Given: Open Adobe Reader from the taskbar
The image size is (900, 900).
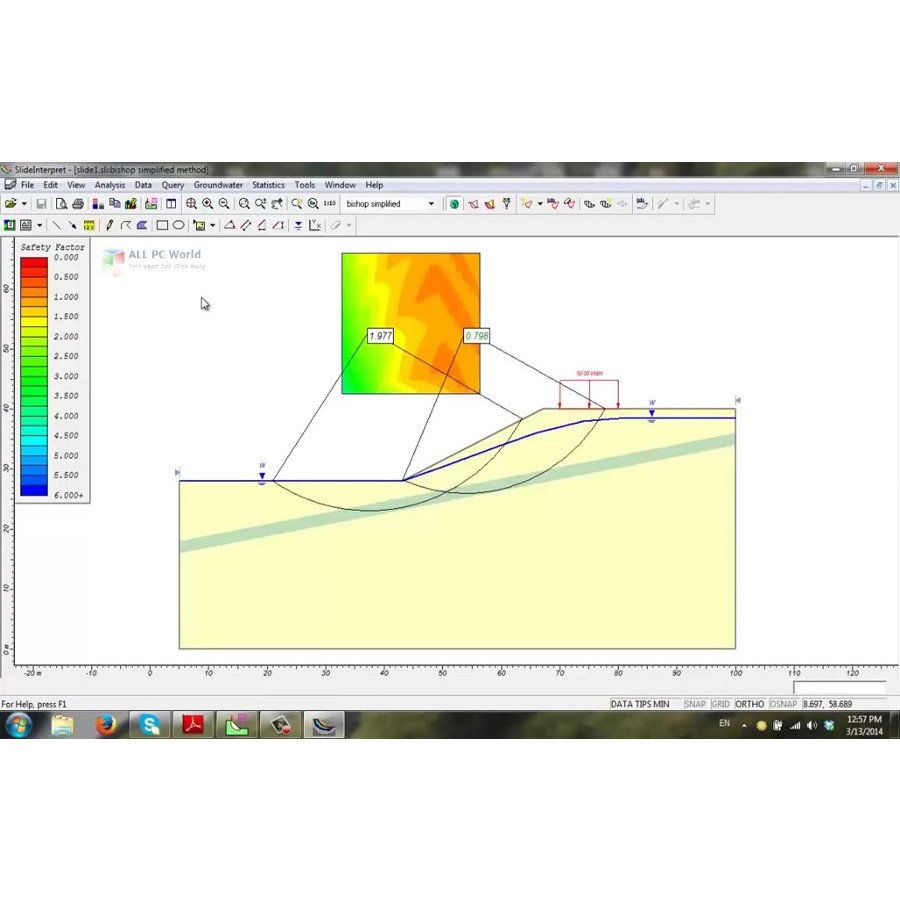Looking at the screenshot, I should pos(193,725).
